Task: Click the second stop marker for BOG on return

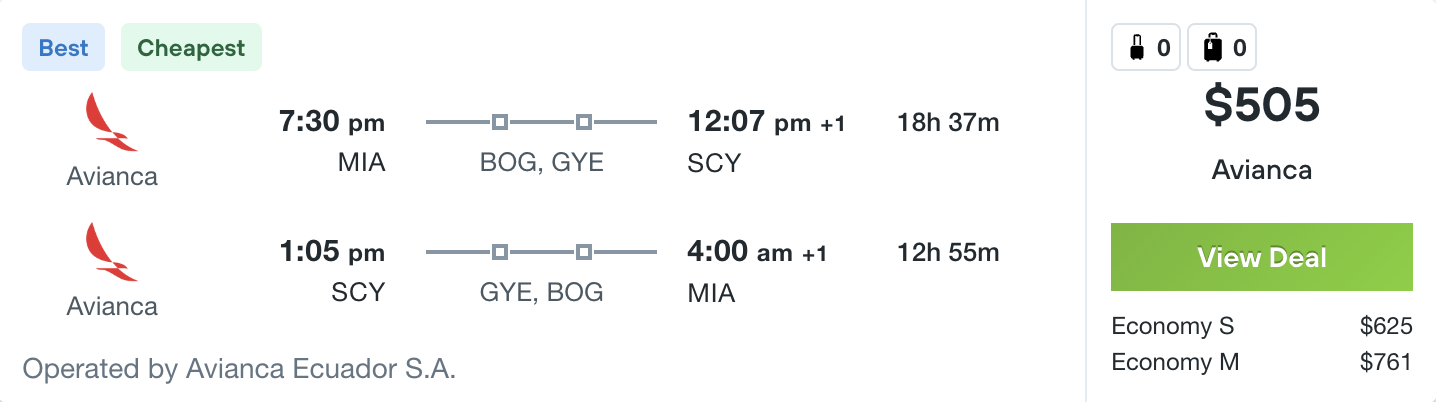Action: 584,252
